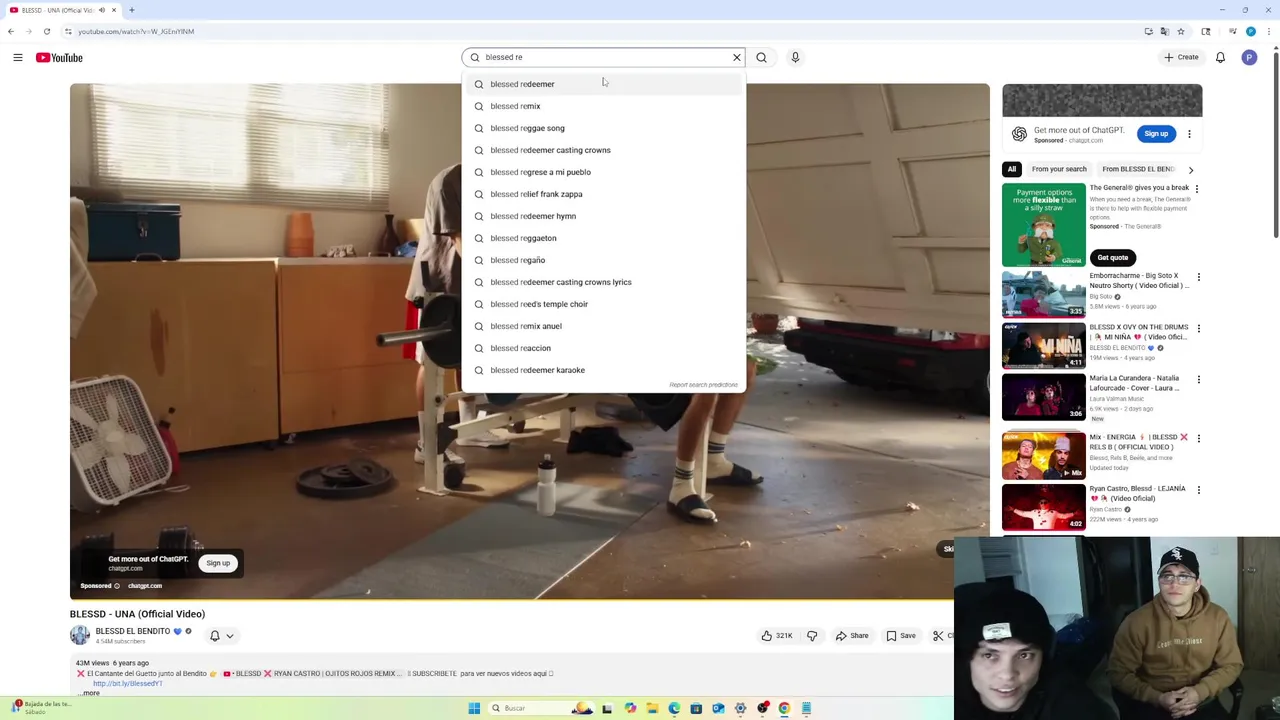Choose suggestion 'blessed reed's temple choir'

pos(604,304)
